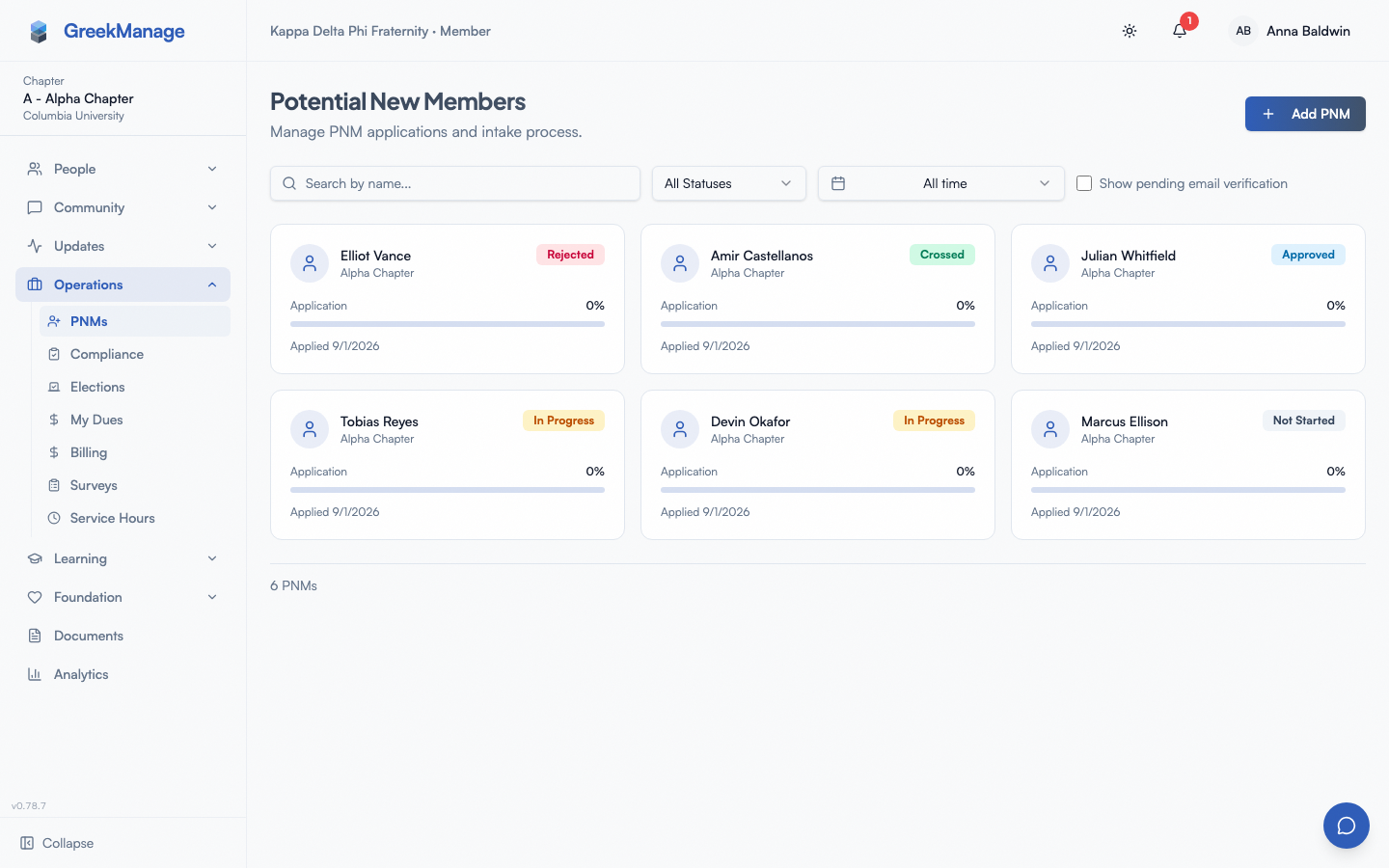This screenshot has width=1389, height=868.
Task: Open Marcus Ellison's name link
Action: [x=1125, y=421]
